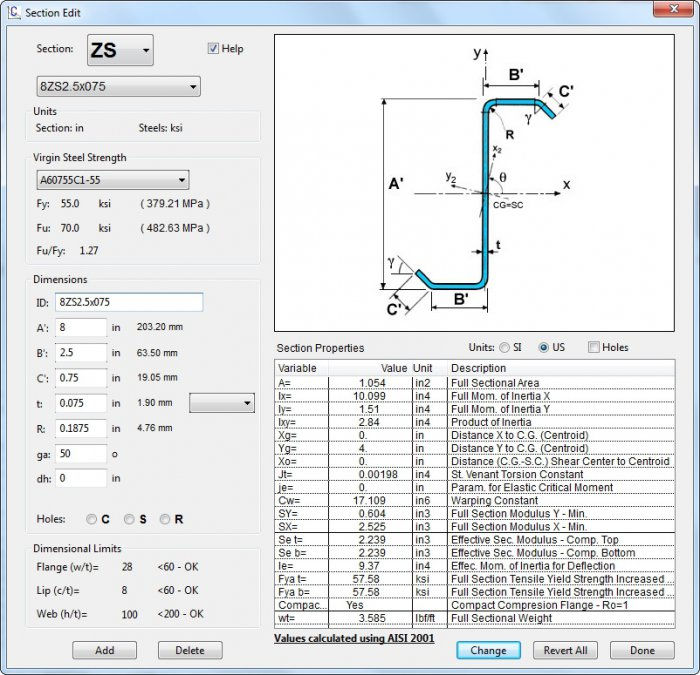The height and width of the screenshot is (675, 700).
Task: Select the wt= 3.585 value cell
Action: coord(370,618)
